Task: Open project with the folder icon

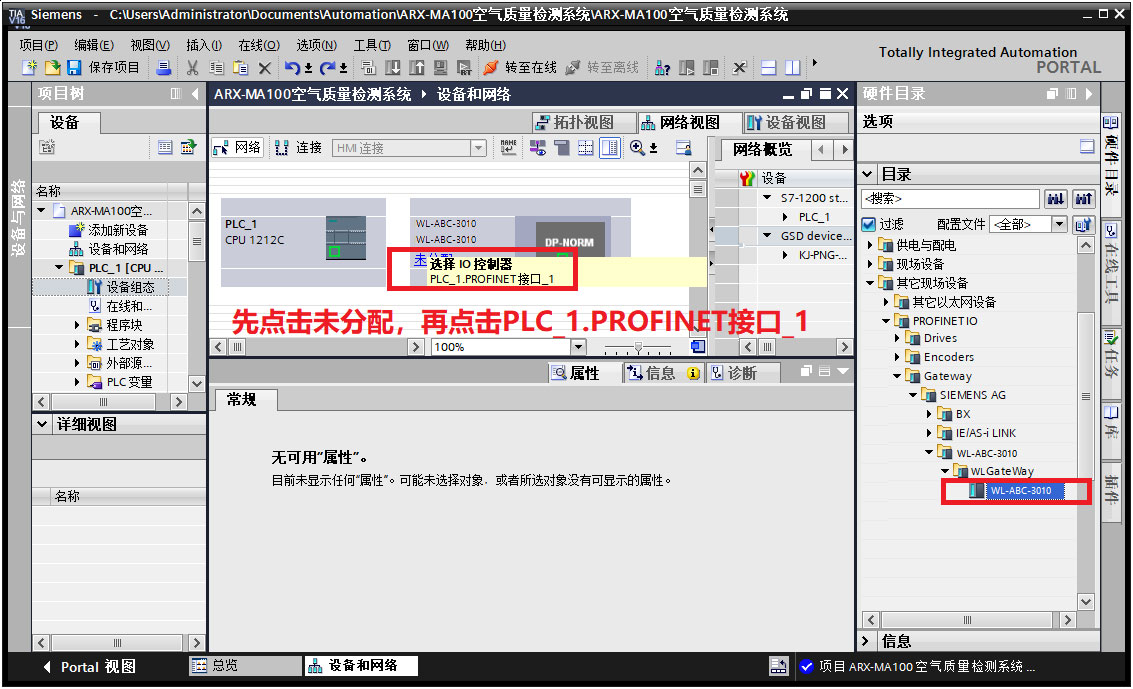Action: [x=52, y=67]
